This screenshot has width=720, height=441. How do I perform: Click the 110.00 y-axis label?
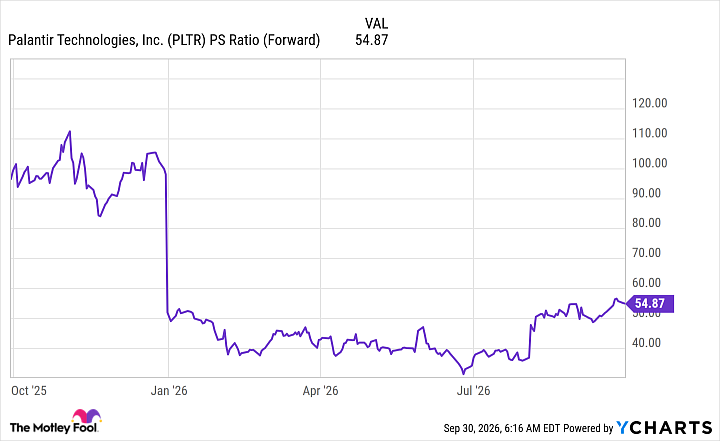tap(649, 133)
